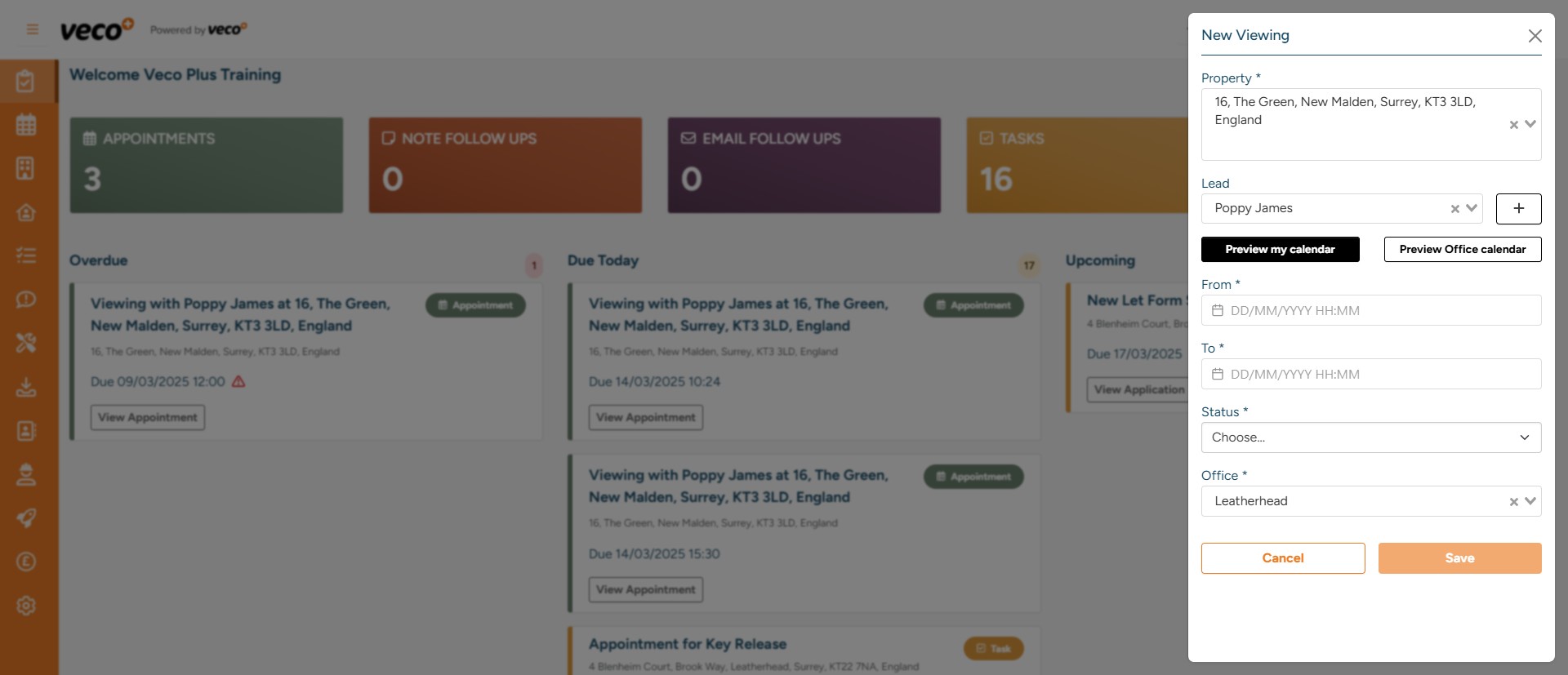
Task: Open the contact book icon in the sidebar
Action: pos(26,431)
